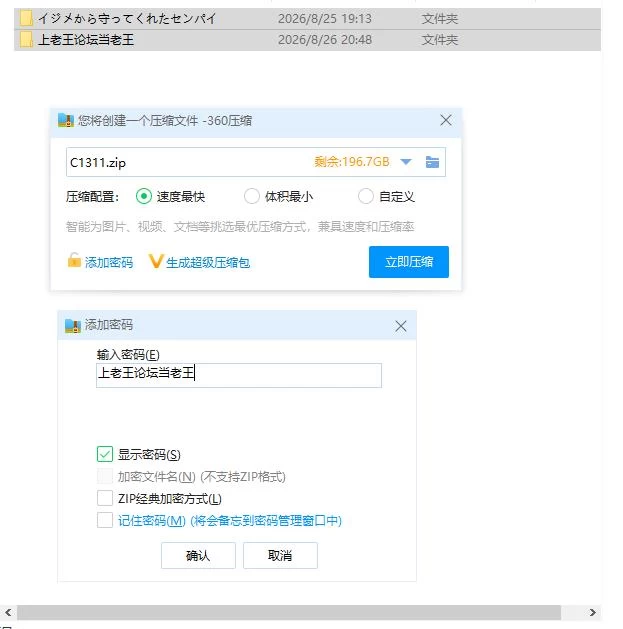Click the horizontal scrollbar right arrow
This screenshot has width=623, height=629.
click(593, 613)
